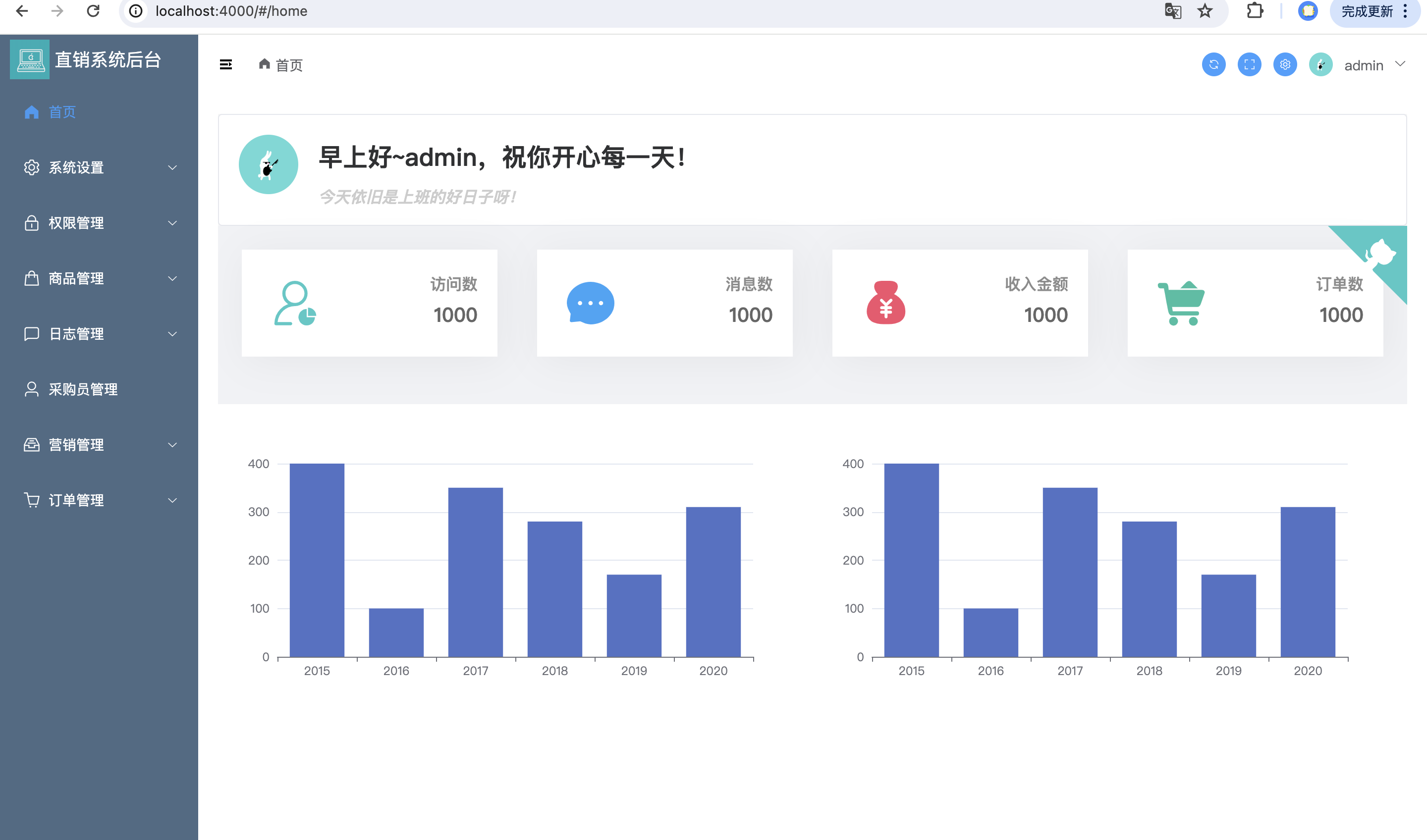Toggle fullscreen with the expand icon
Screen dimensions: 1427x840
click(1249, 64)
